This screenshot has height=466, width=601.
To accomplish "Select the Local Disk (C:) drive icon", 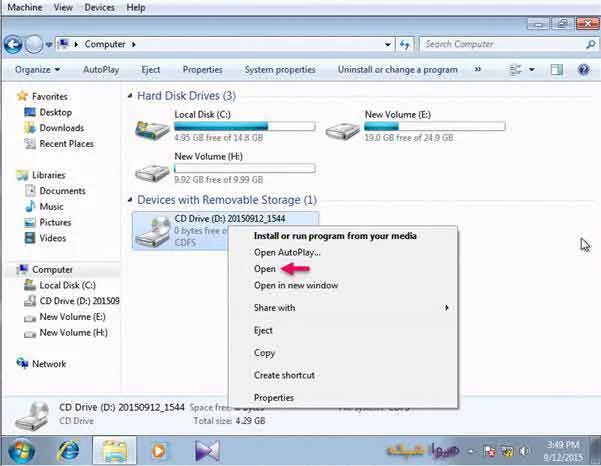I will tap(152, 129).
